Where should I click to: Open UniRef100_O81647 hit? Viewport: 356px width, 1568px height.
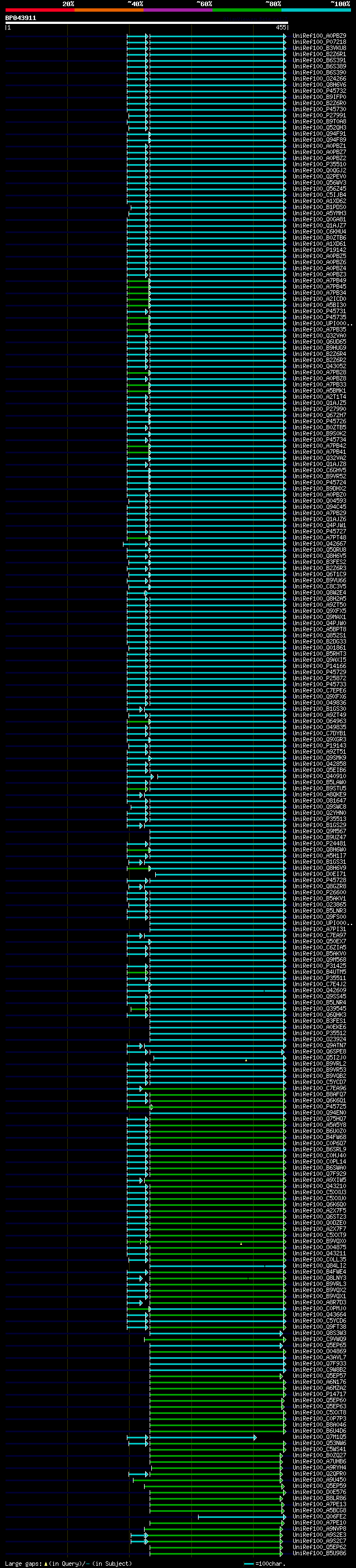pos(319,800)
